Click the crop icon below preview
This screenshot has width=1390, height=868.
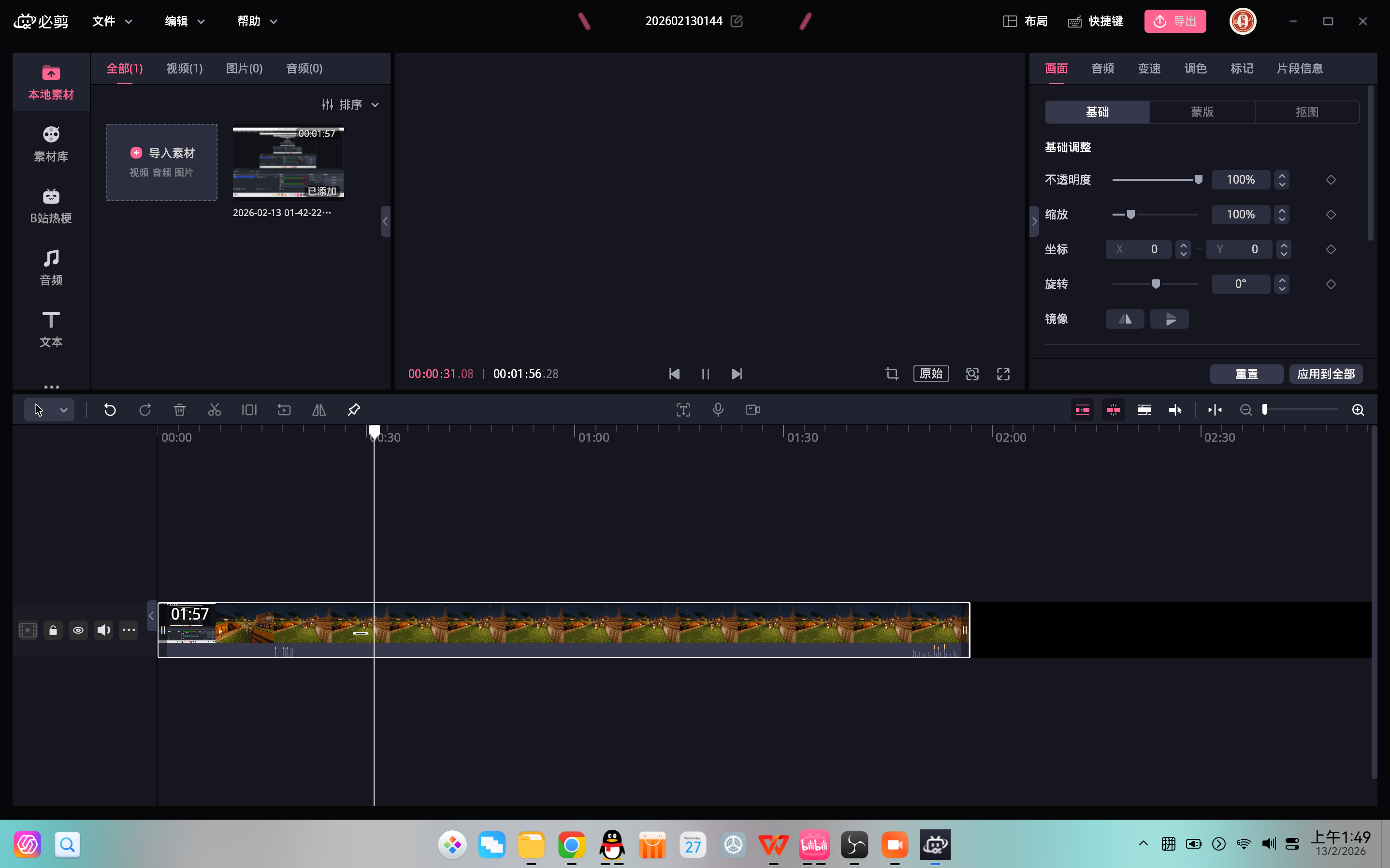[892, 374]
